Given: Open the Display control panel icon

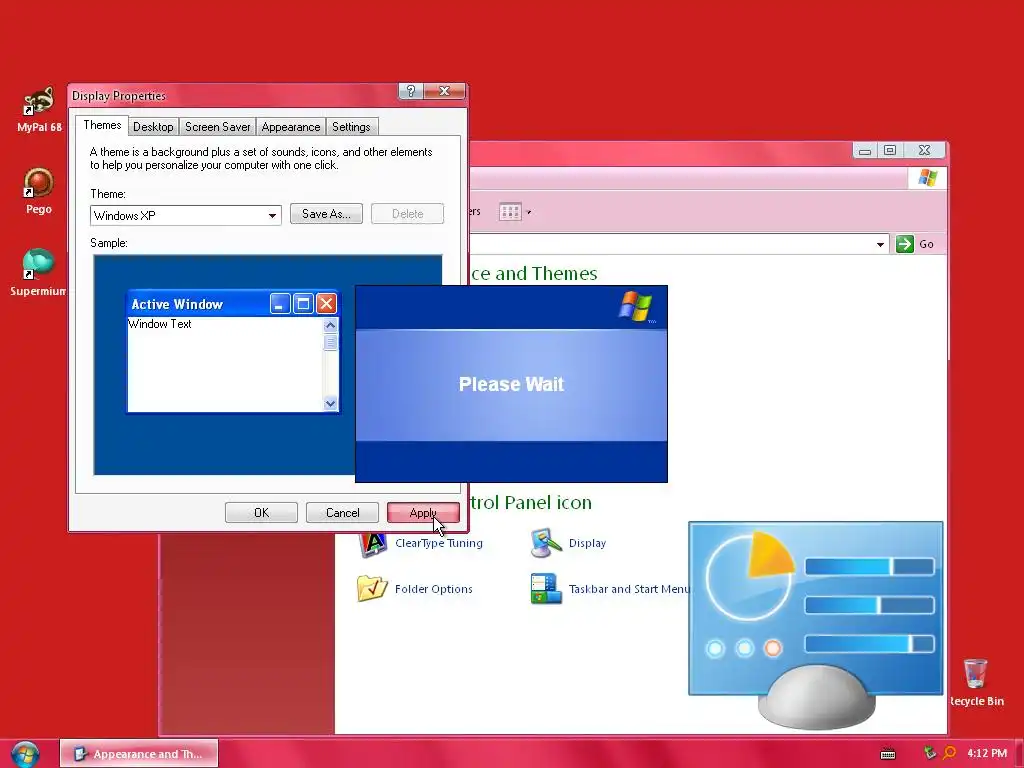Looking at the screenshot, I should [547, 543].
